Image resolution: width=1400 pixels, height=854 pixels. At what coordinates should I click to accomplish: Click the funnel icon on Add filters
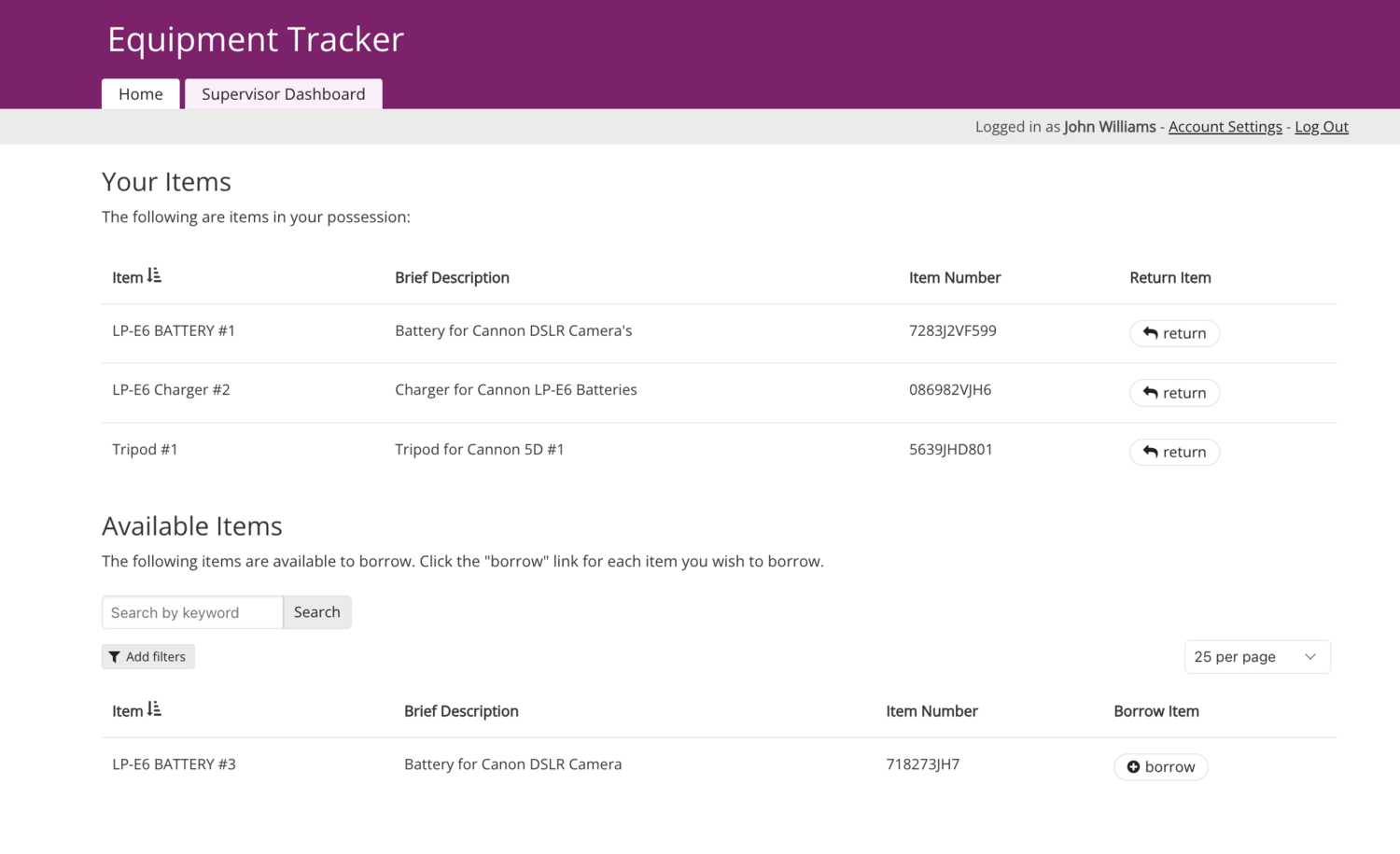115,657
